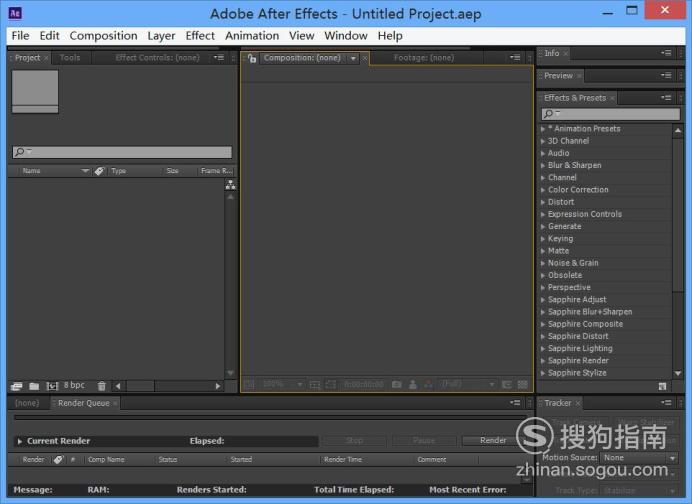This screenshot has height=504, width=692.
Task: Expand the Animation Presets category
Action: [543, 129]
